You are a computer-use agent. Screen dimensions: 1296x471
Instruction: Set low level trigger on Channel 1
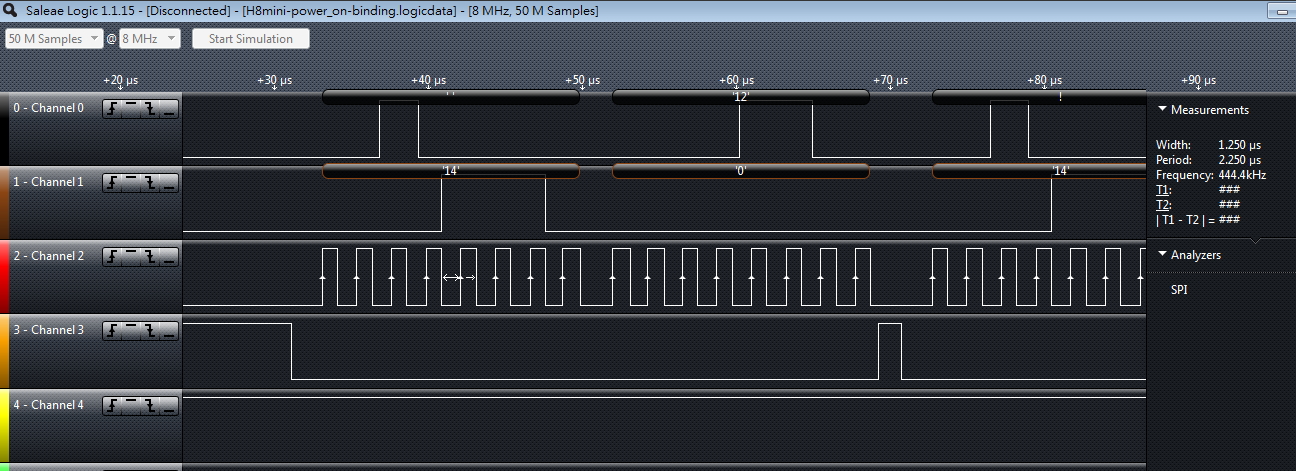(x=169, y=182)
